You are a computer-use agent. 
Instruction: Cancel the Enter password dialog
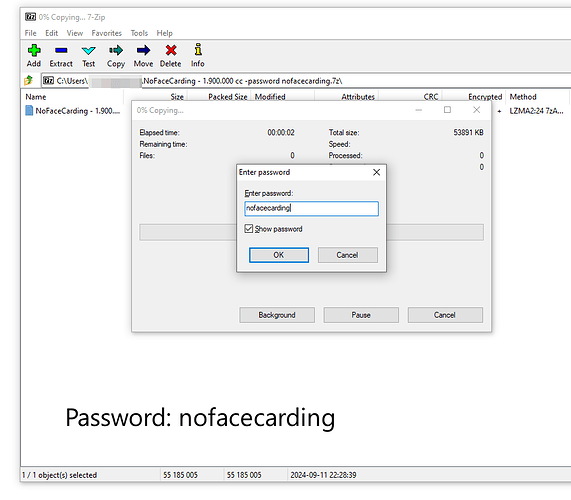tap(348, 255)
